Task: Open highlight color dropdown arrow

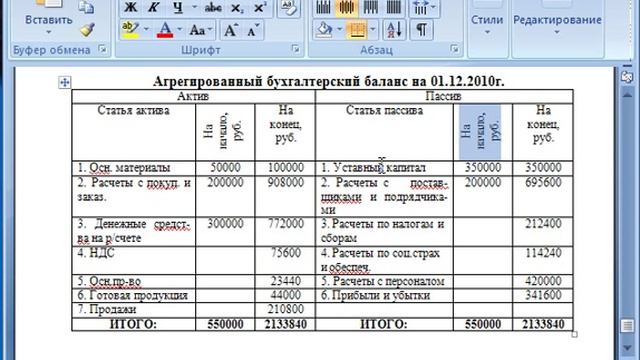Action: click(x=146, y=30)
